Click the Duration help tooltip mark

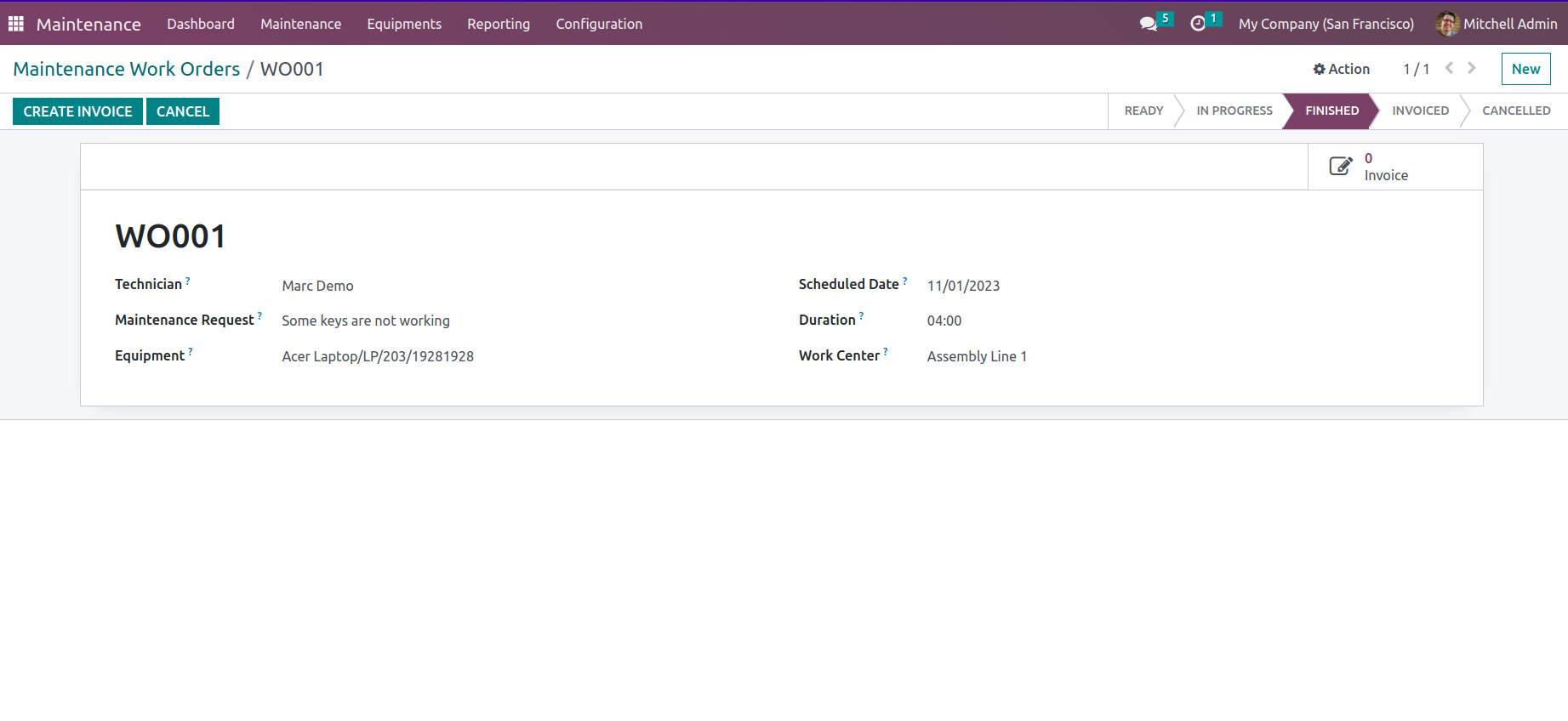(862, 316)
